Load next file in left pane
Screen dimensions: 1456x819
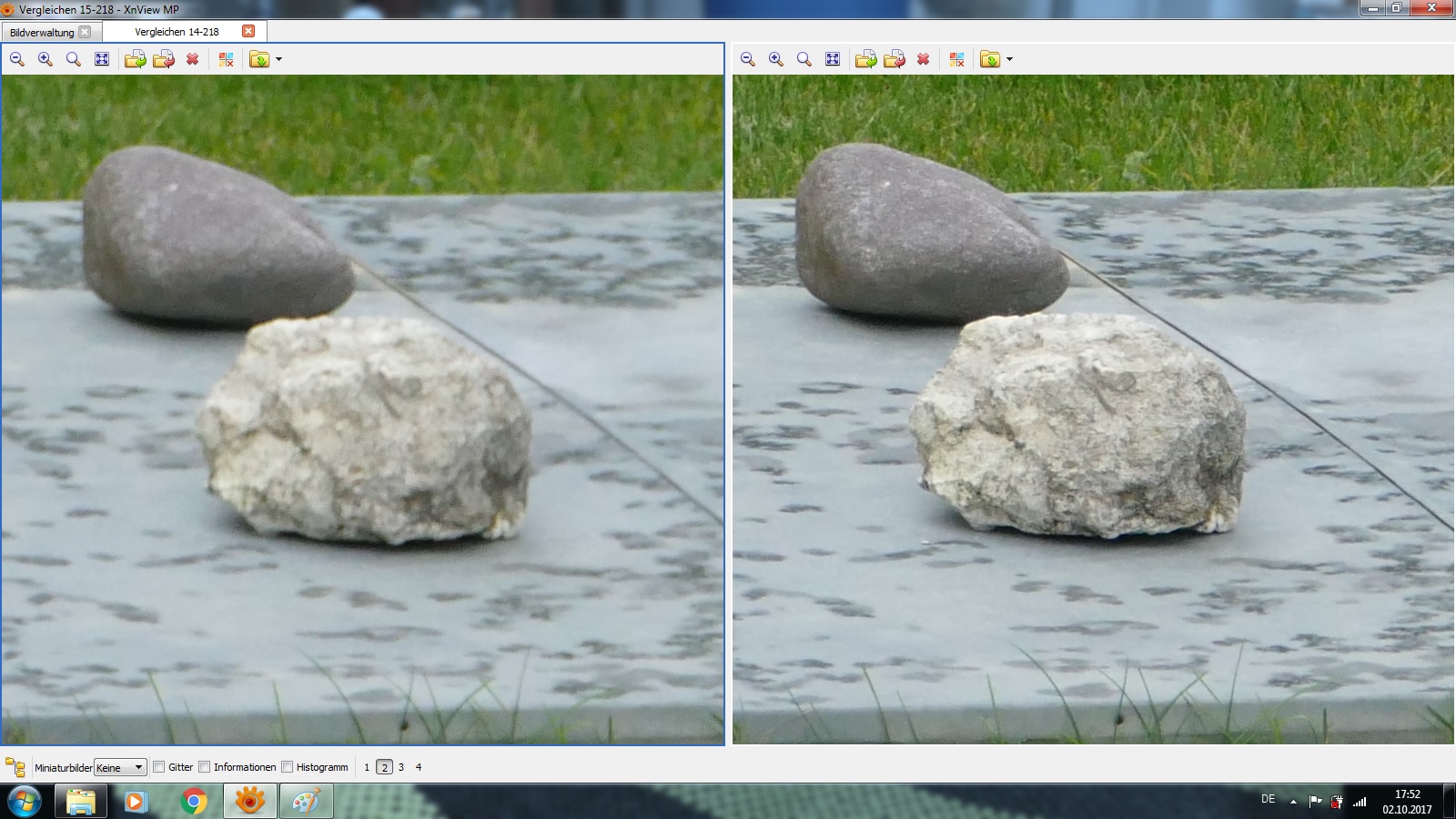pos(136,59)
